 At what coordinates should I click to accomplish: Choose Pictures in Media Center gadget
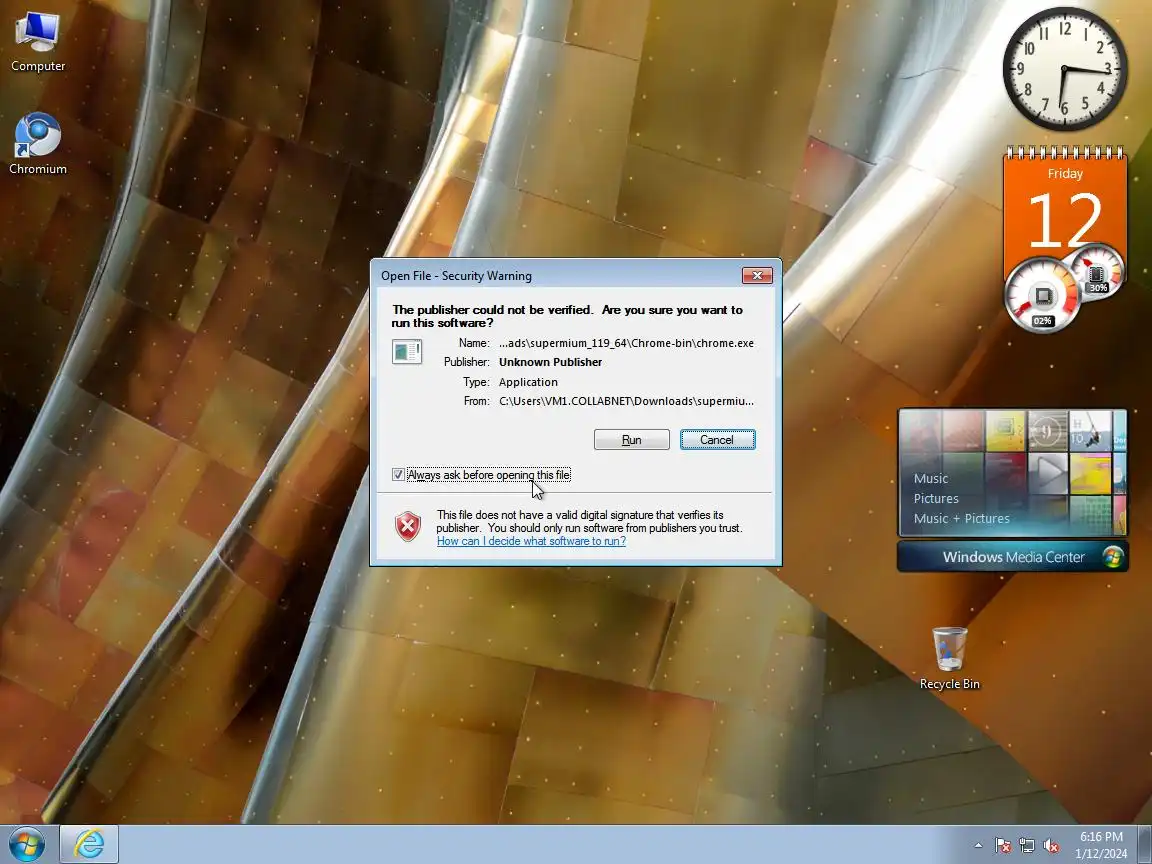(936, 498)
